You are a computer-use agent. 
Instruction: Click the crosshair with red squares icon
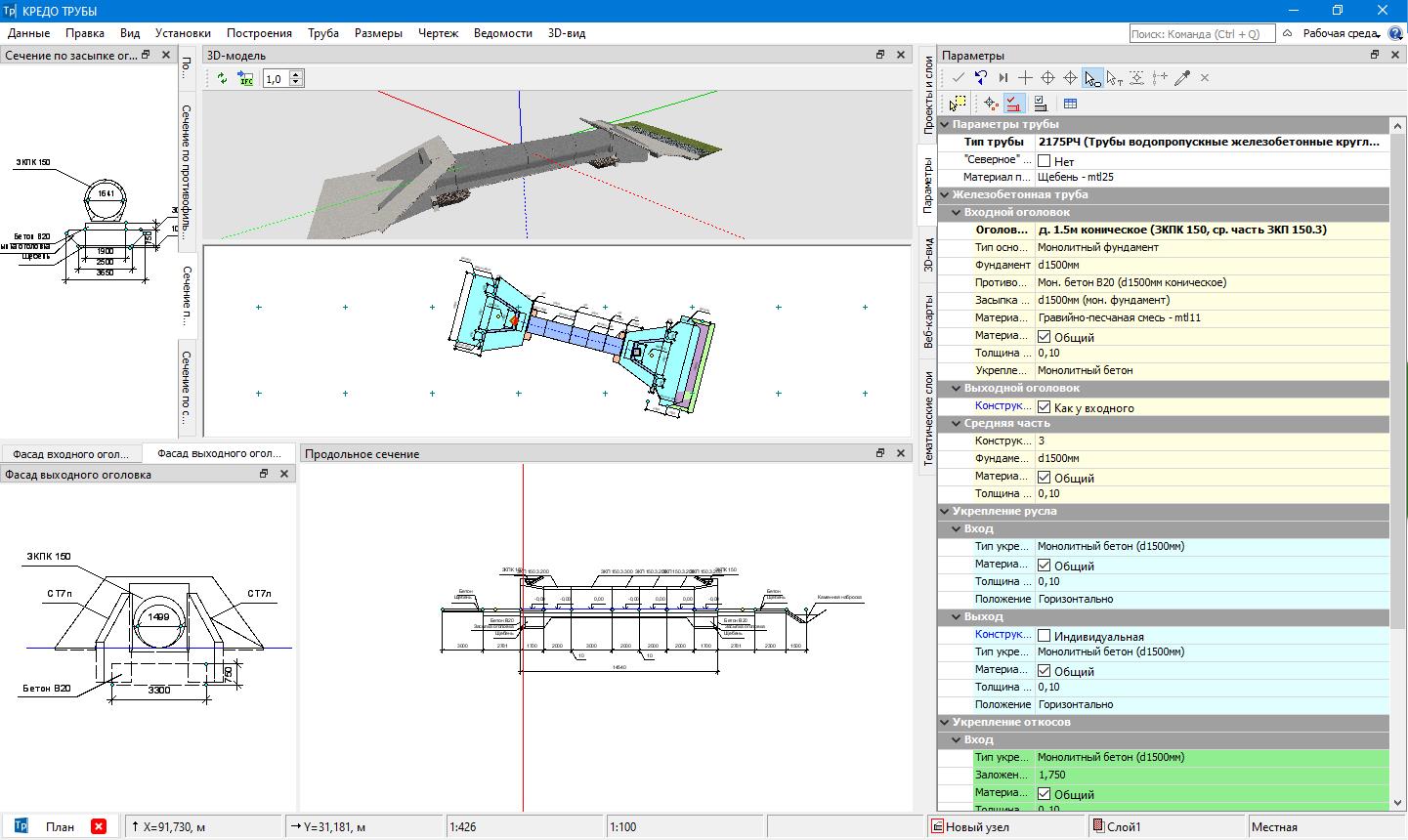(992, 103)
